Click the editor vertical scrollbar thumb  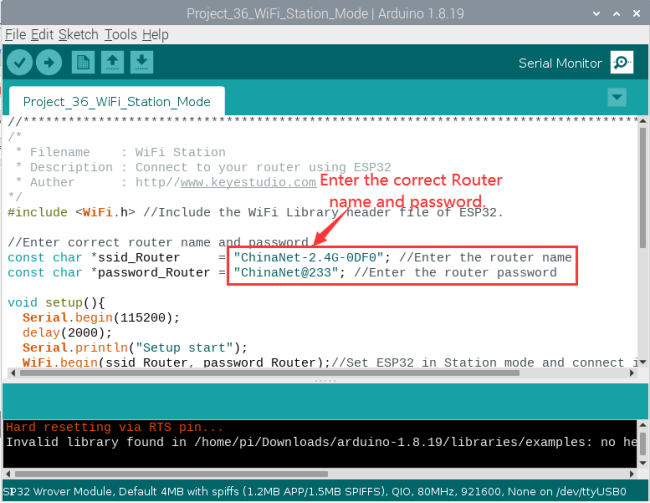tap(643, 187)
